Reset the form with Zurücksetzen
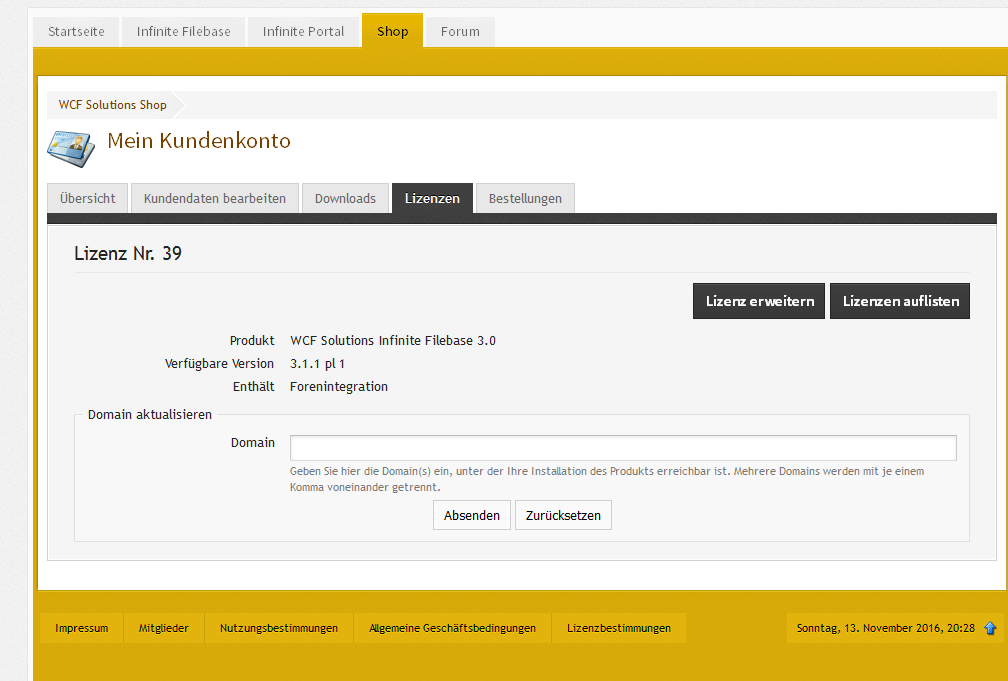 pos(563,515)
